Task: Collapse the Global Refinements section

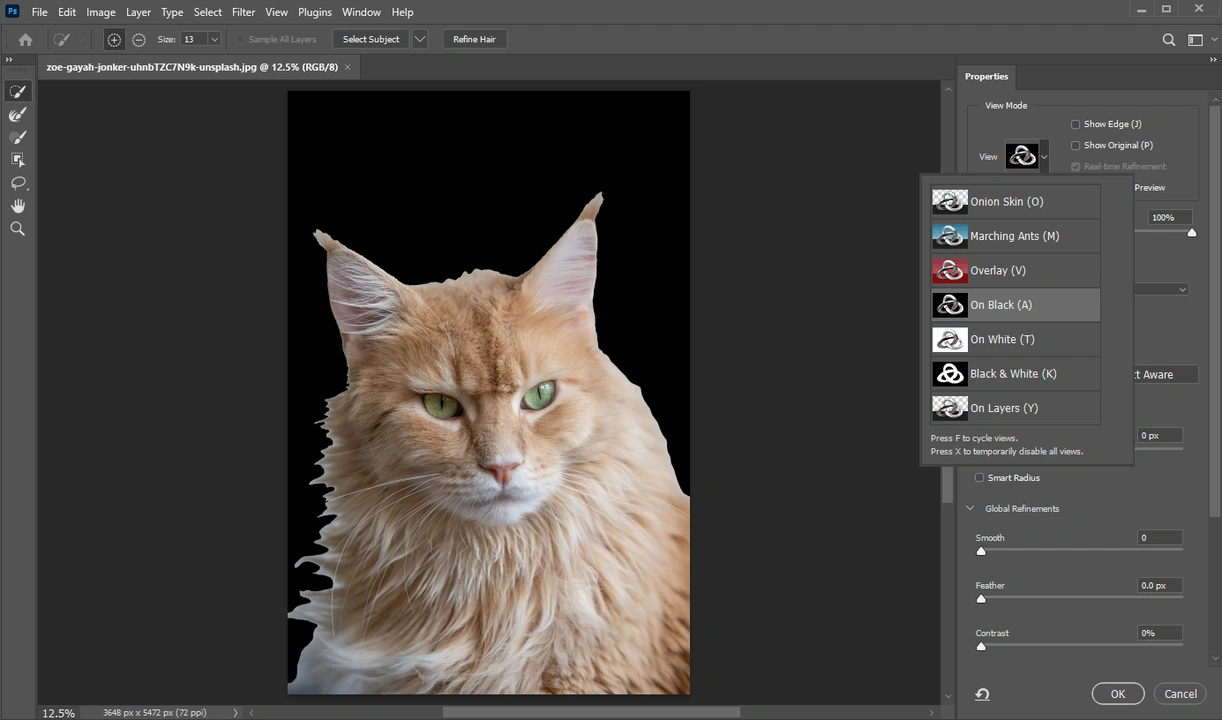Action: (970, 509)
